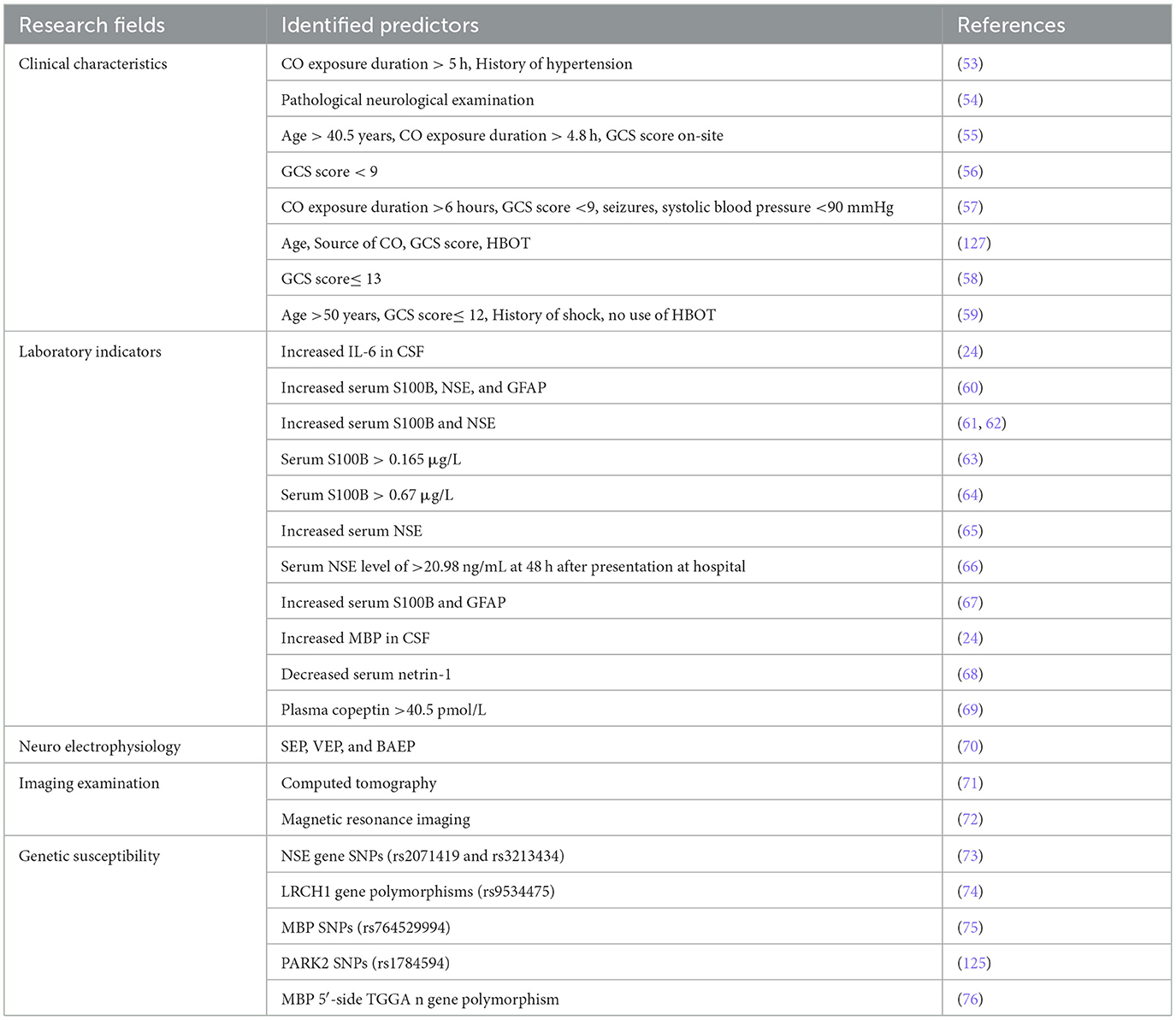The height and width of the screenshot is (1020, 1176).
Task: Open reference link 76
Action: point(970,1000)
